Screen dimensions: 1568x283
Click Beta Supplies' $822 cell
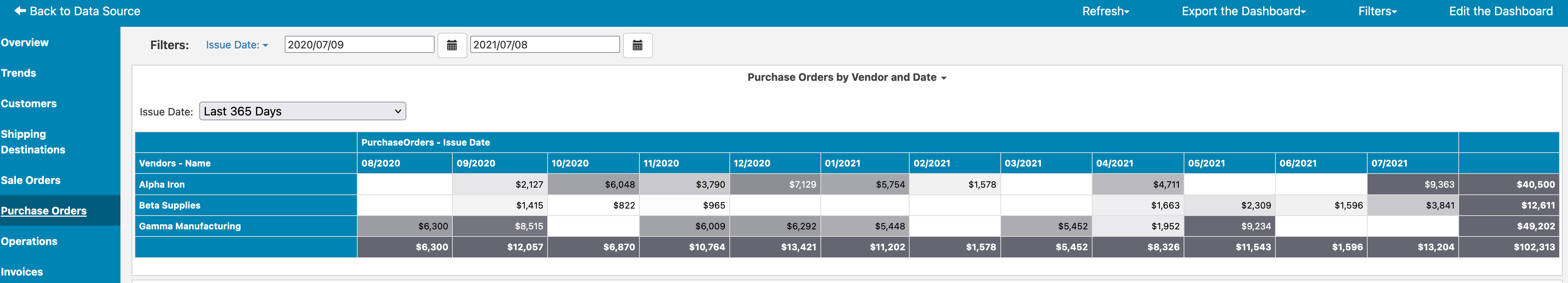(x=593, y=205)
